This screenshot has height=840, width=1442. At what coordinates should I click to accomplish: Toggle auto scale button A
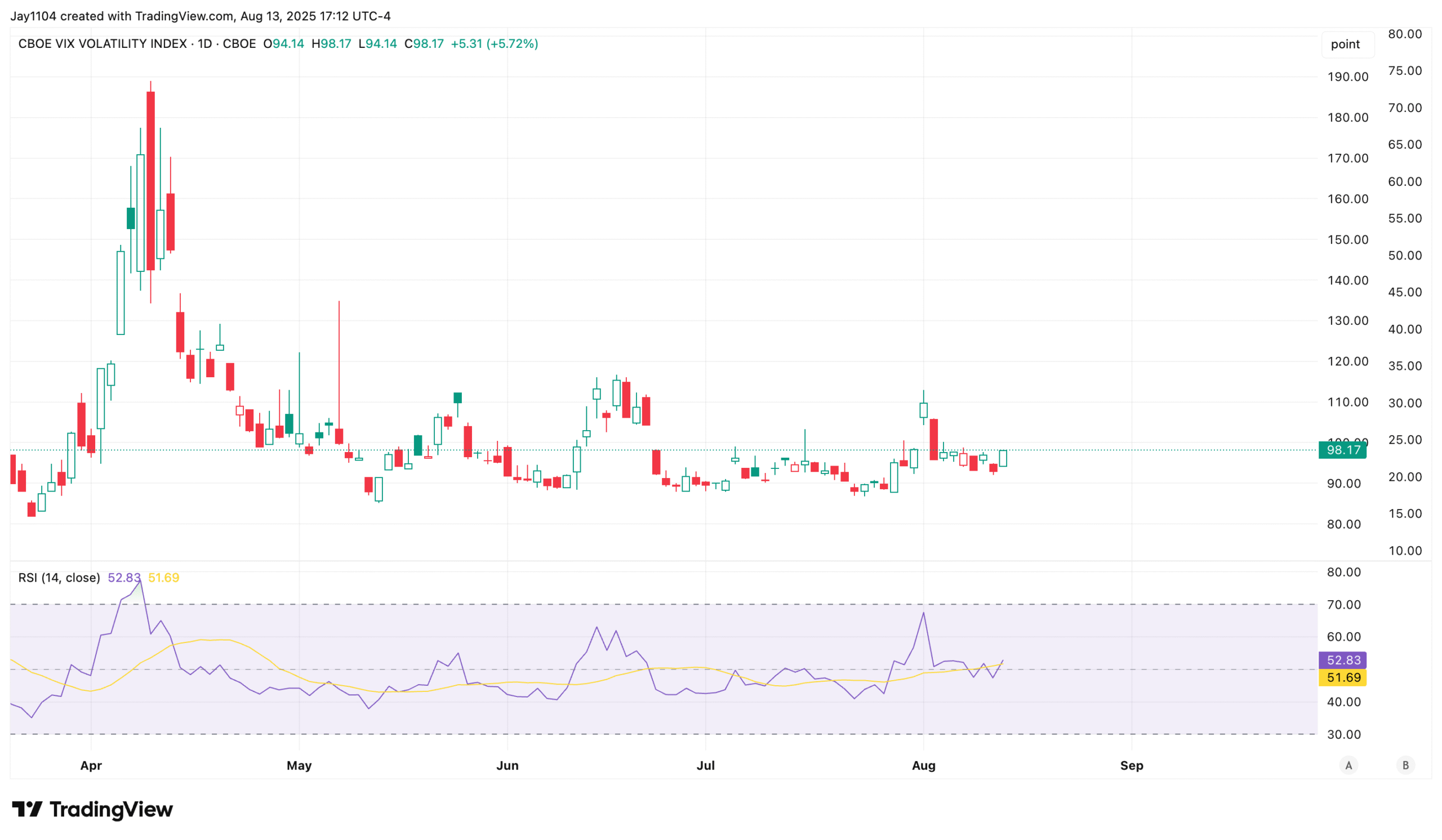[x=1348, y=766]
